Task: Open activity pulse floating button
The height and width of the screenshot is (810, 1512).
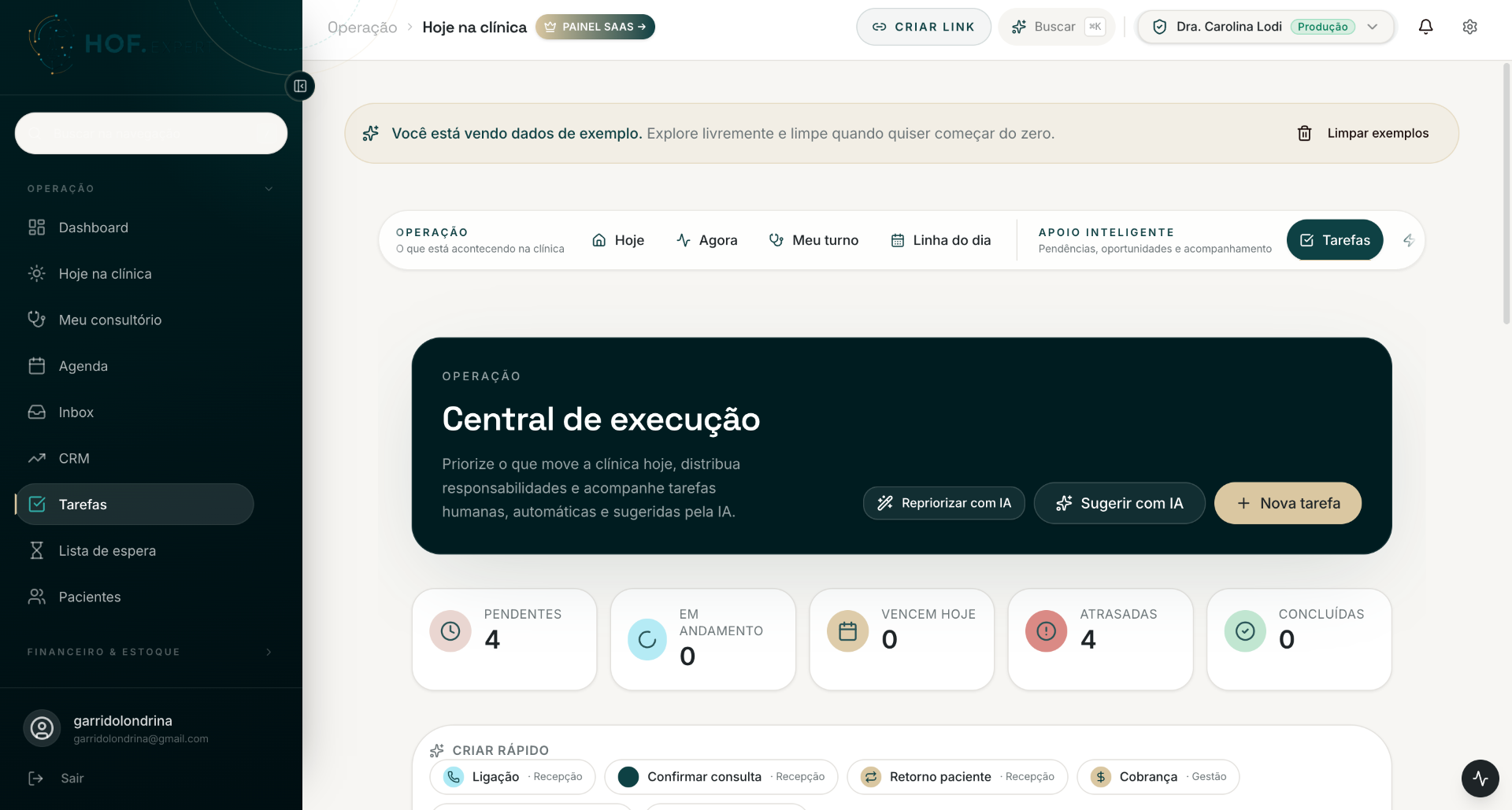Action: [x=1480, y=779]
